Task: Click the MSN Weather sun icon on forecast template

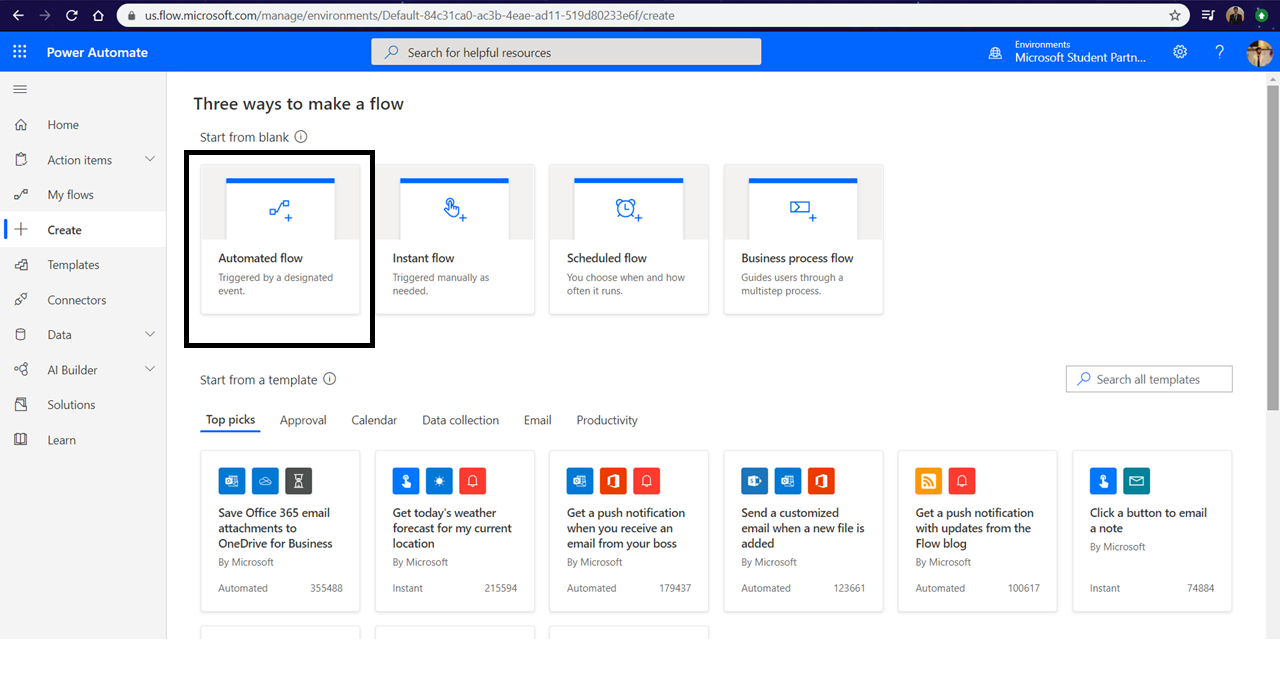Action: click(x=438, y=481)
